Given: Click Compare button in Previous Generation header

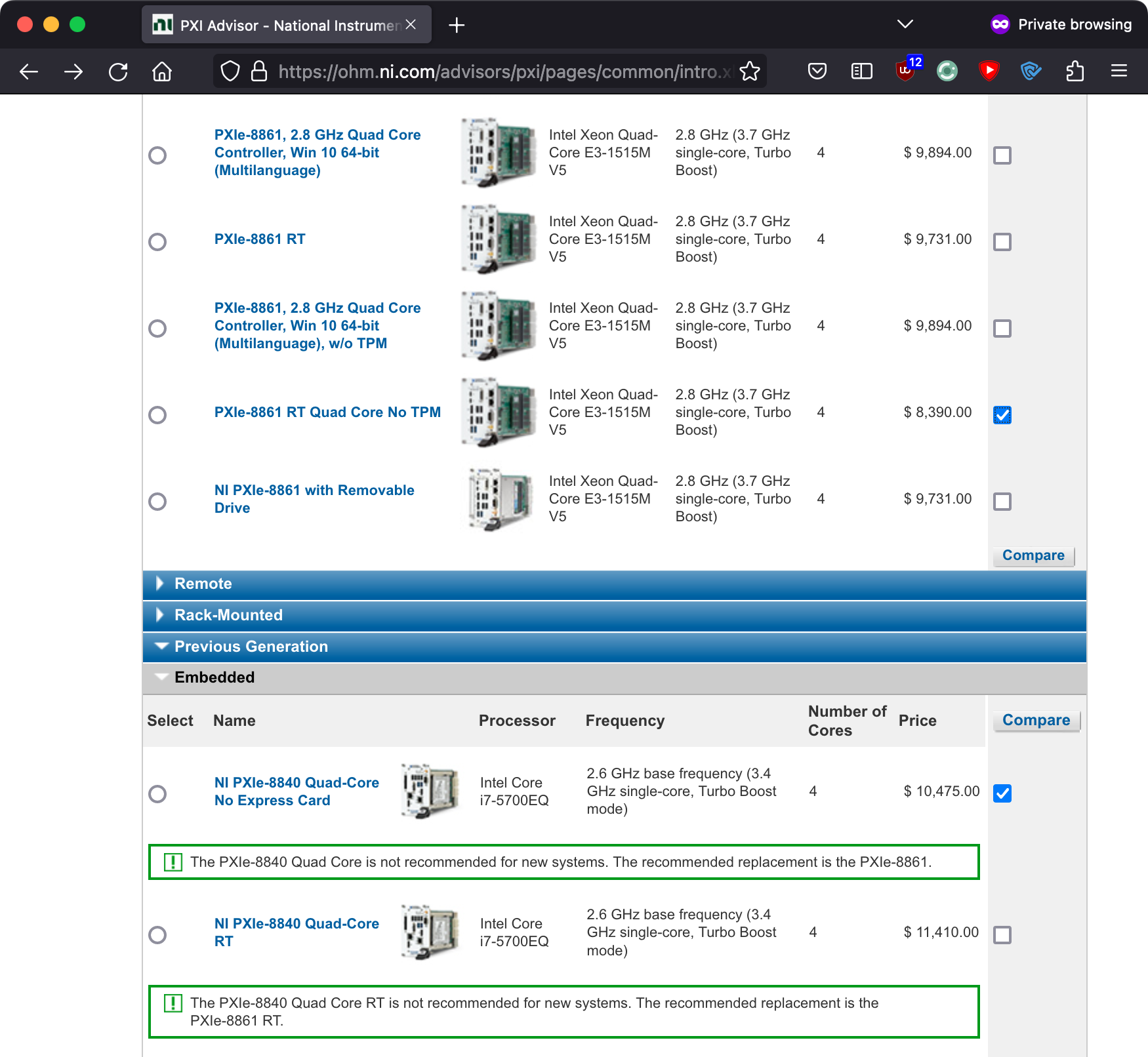Looking at the screenshot, I should 1036,720.
